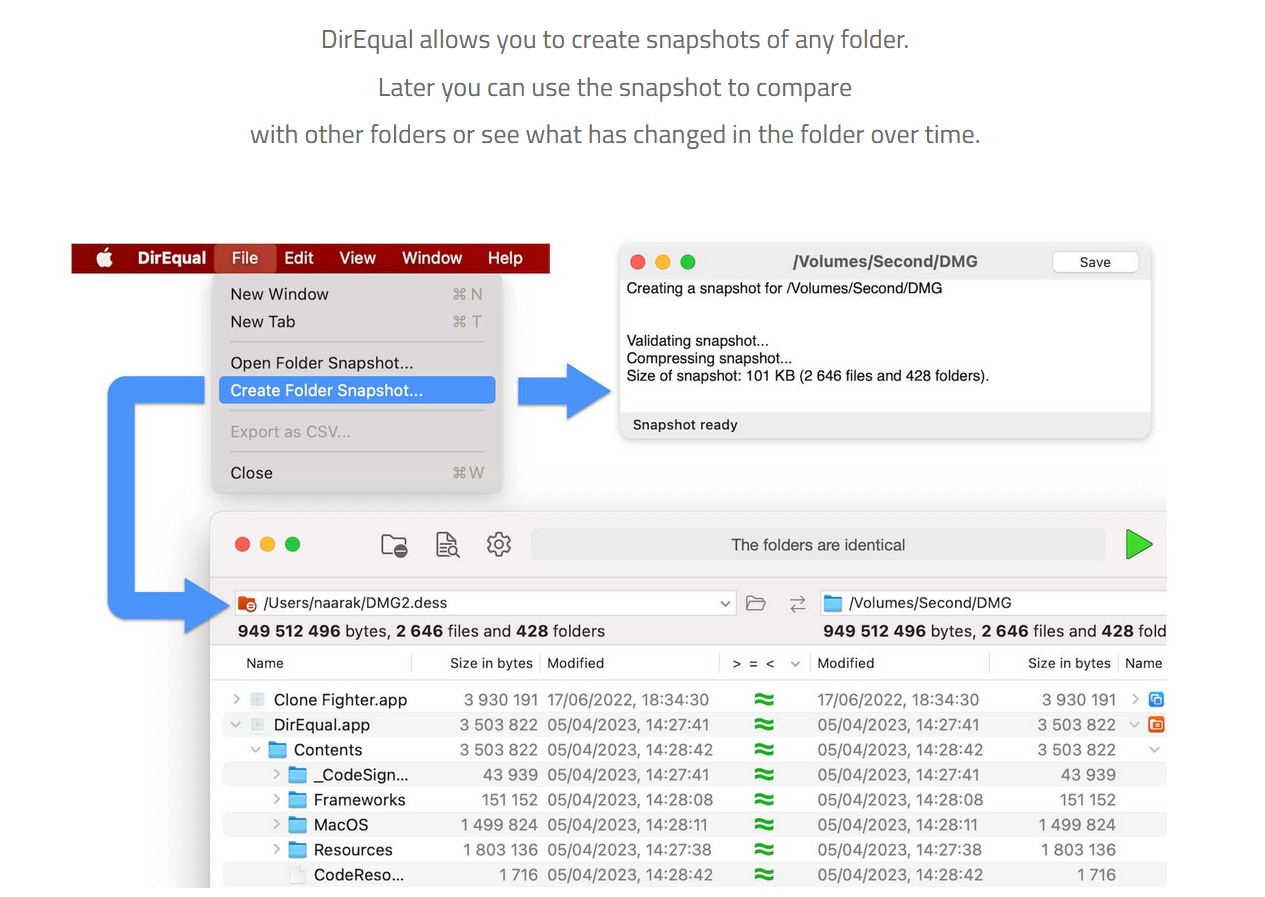This screenshot has width=1265, height=897.
Task: Click Save in the snapshot window
Action: (1095, 262)
